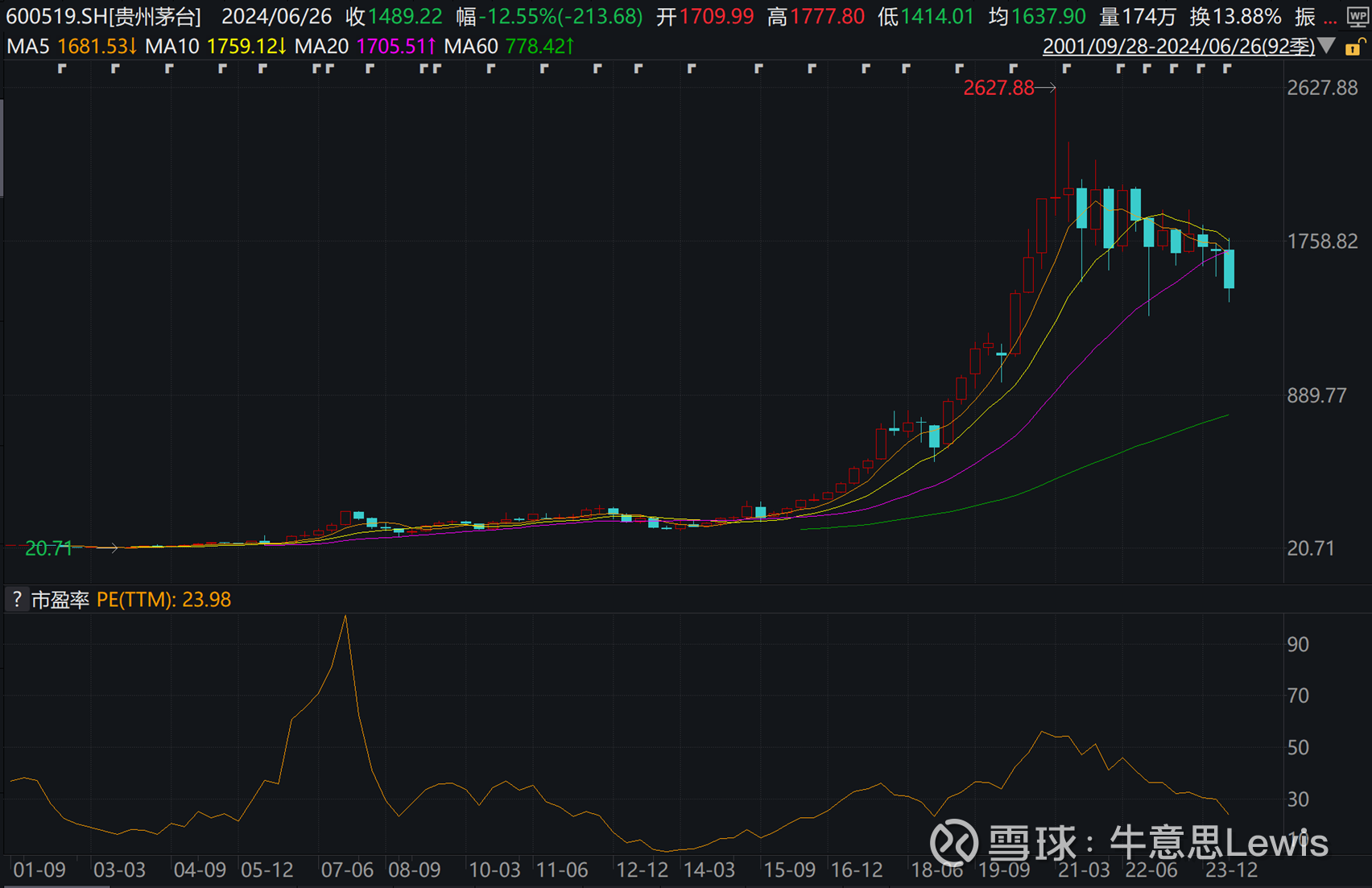Select the stock name 600519.SH[贵州茅台]
The image size is (1372, 888).
coord(104,17)
